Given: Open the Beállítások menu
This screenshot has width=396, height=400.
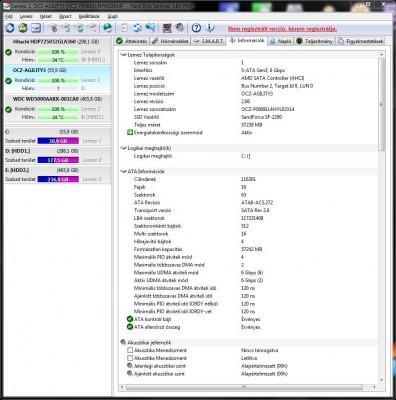Looking at the screenshot, I should click(x=89, y=16).
